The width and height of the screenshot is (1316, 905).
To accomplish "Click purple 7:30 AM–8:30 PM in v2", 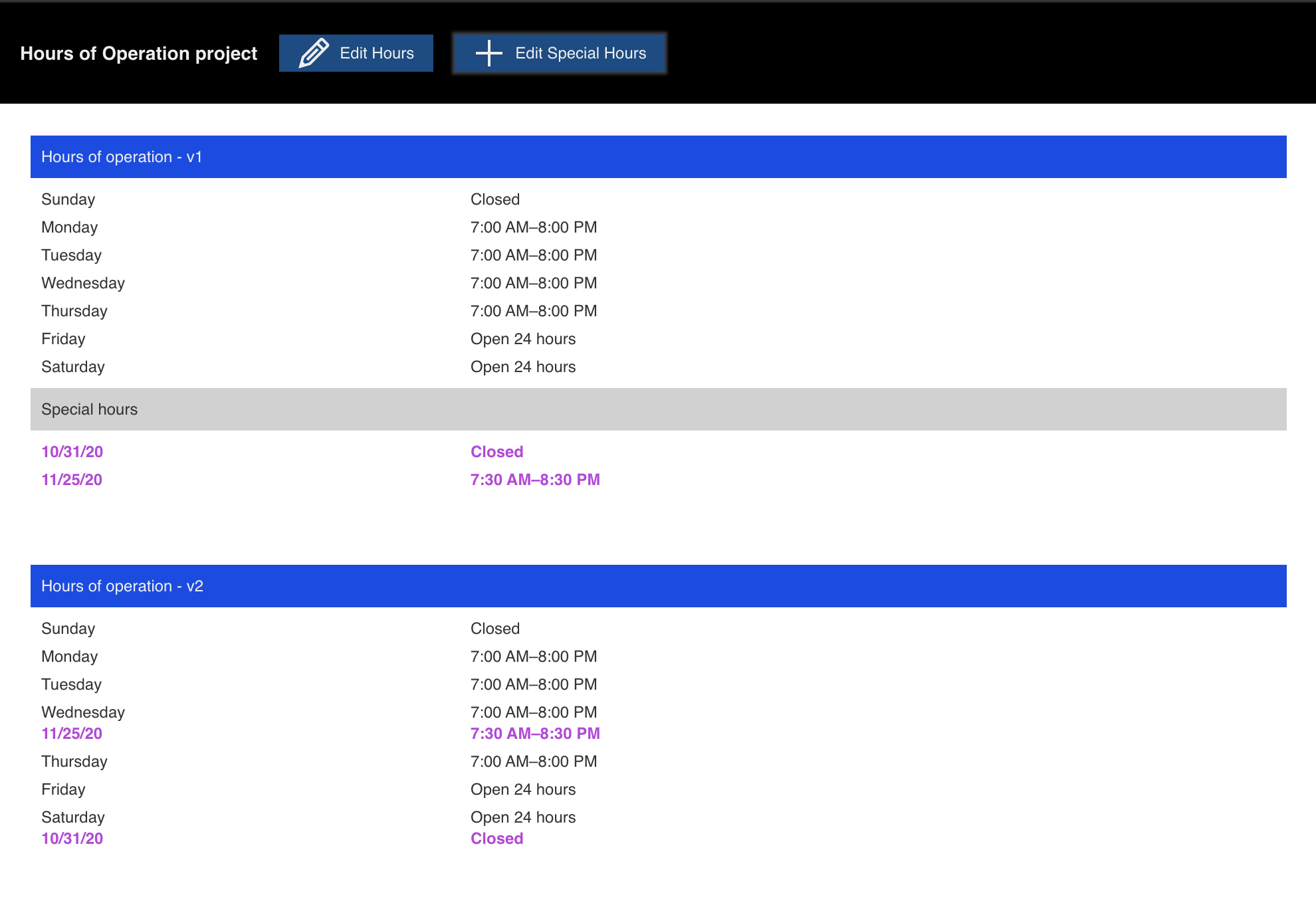I will [535, 734].
